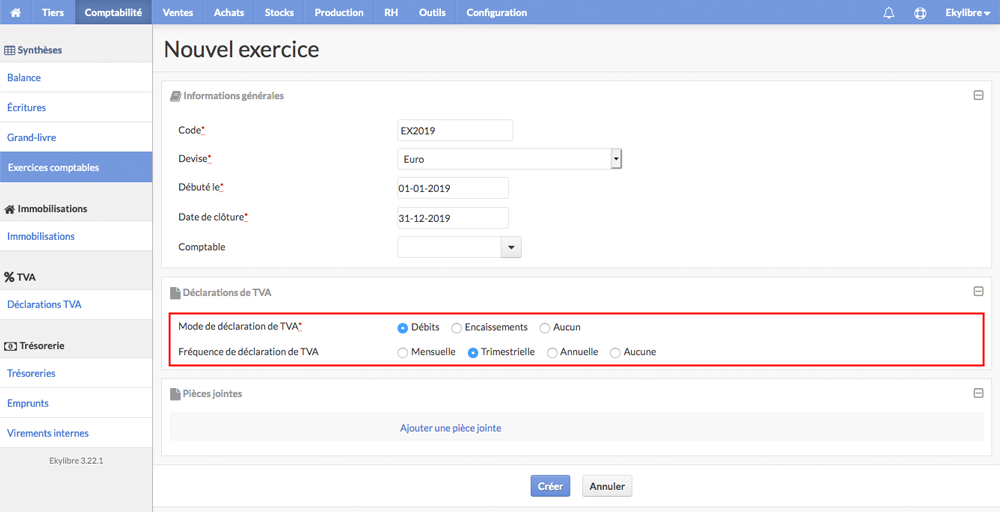
Task: Open Immobilisations sidebar link
Action: (76, 236)
